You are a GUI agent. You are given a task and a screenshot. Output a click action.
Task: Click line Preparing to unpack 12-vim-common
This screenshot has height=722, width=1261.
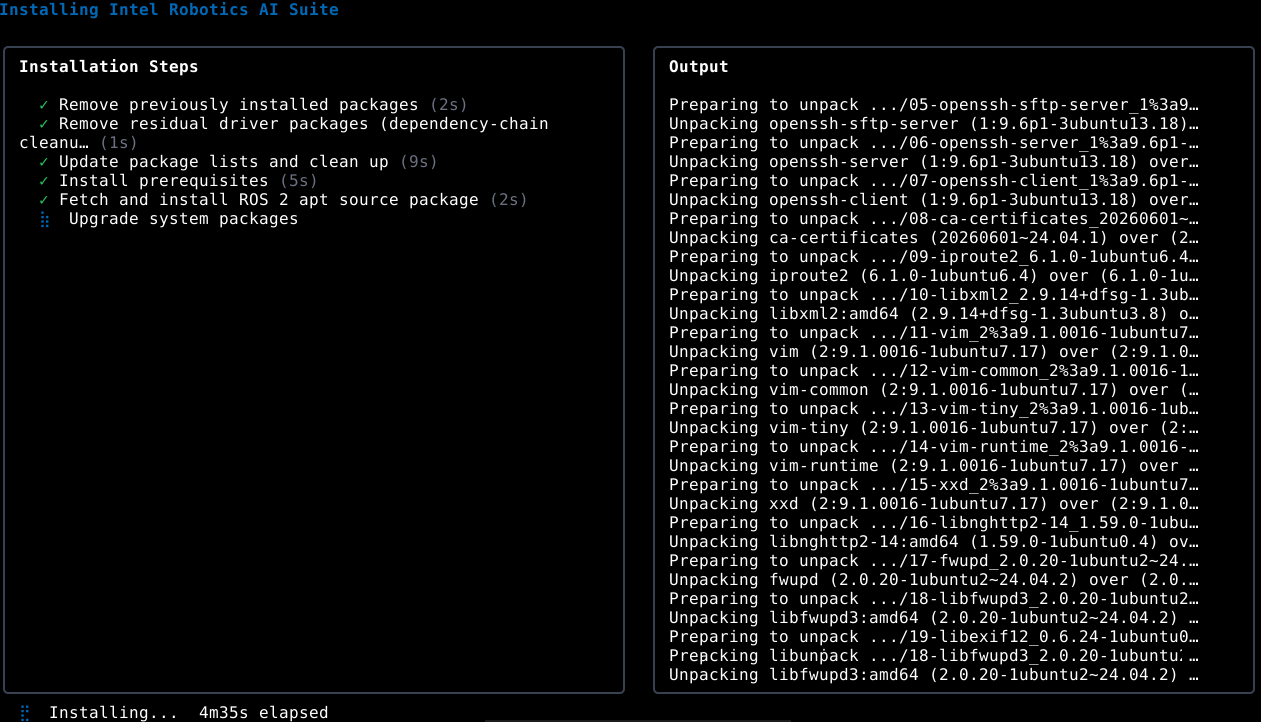point(934,371)
